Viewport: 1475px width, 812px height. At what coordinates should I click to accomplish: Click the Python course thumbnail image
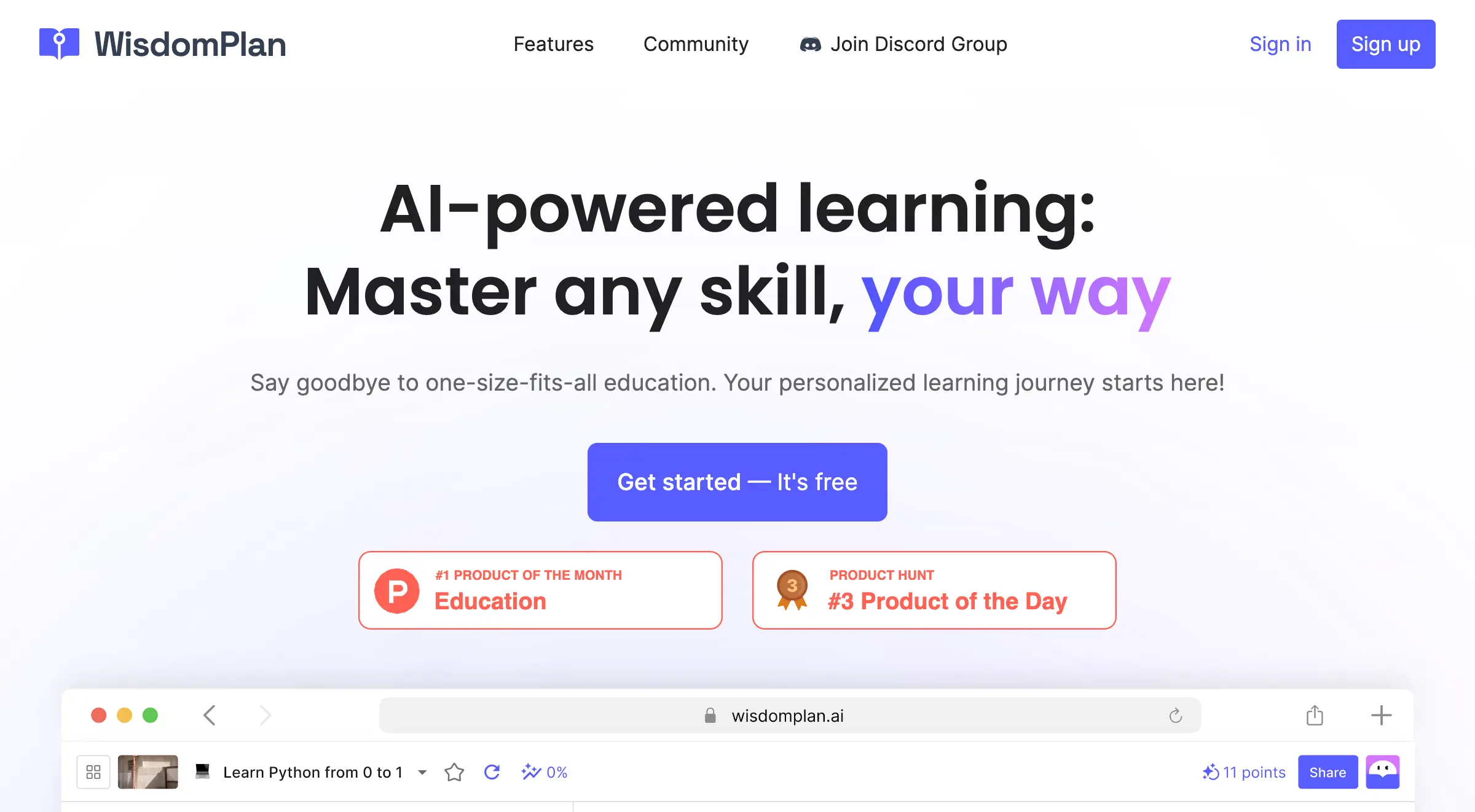coord(148,772)
